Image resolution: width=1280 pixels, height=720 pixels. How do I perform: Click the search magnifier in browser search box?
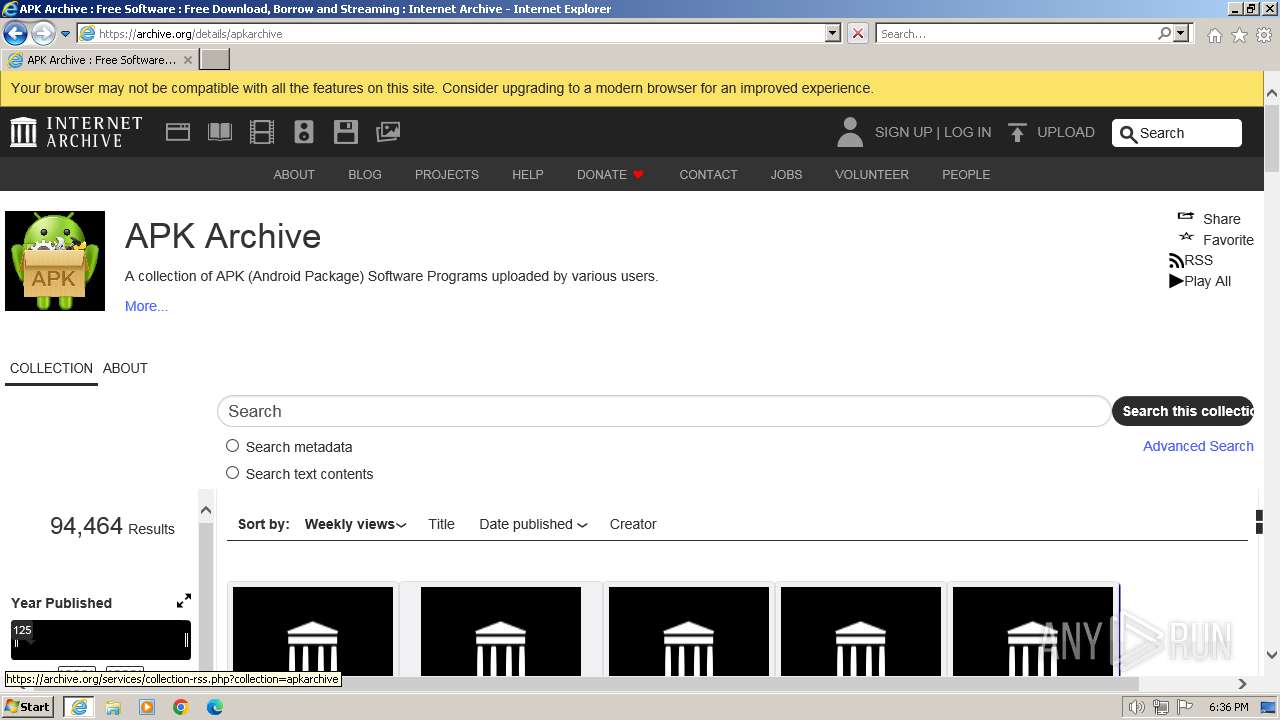pyautogui.click(x=1164, y=33)
